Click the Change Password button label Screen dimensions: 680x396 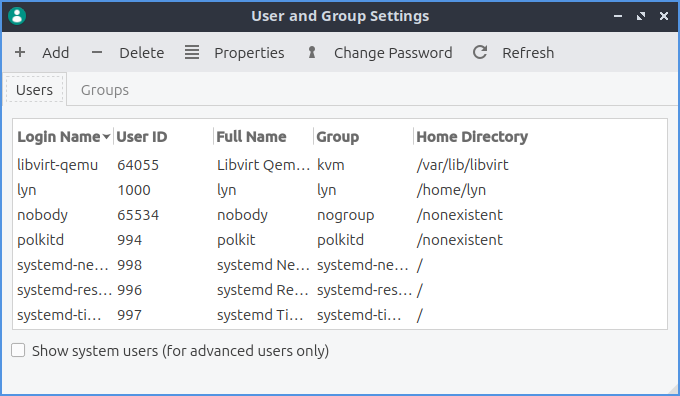pos(393,53)
